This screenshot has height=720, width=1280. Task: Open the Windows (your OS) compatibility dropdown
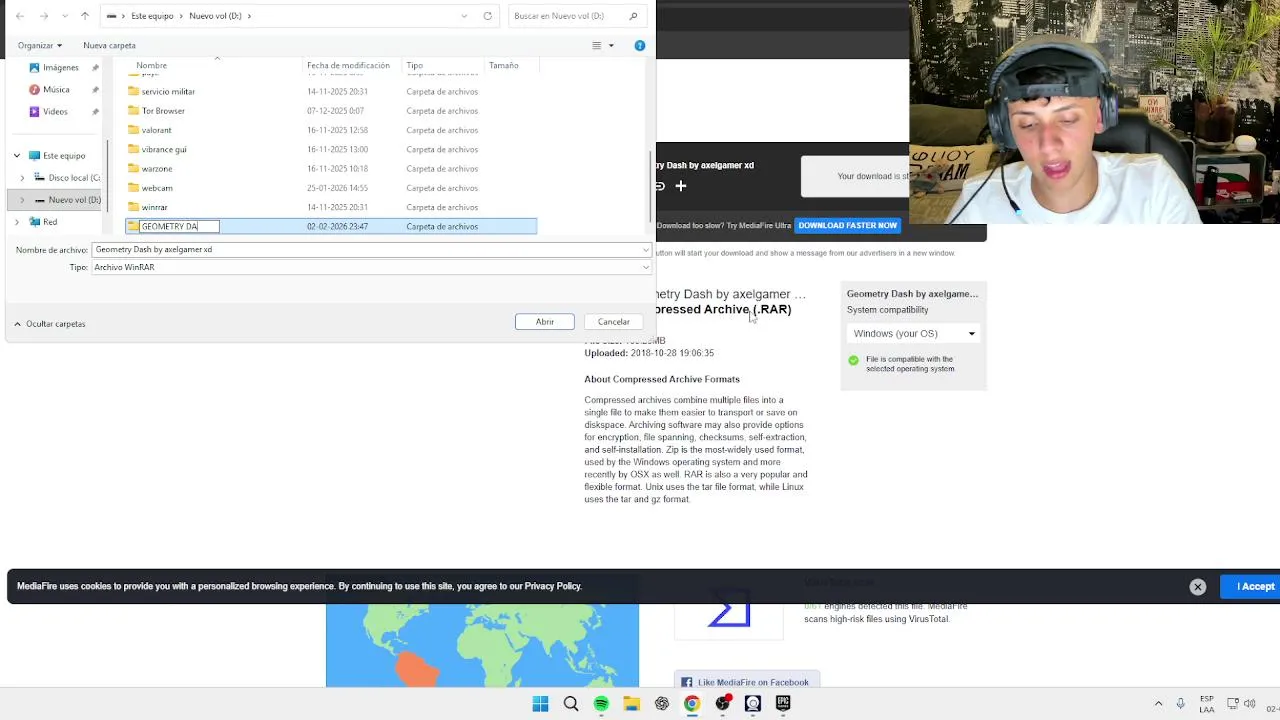[914, 333]
